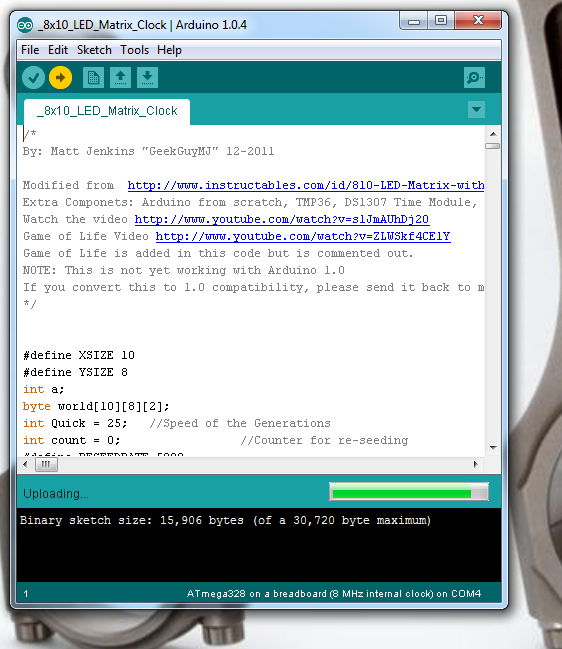This screenshot has height=649, width=562.
Task: Click the Verify checkmark button
Action: point(34,77)
